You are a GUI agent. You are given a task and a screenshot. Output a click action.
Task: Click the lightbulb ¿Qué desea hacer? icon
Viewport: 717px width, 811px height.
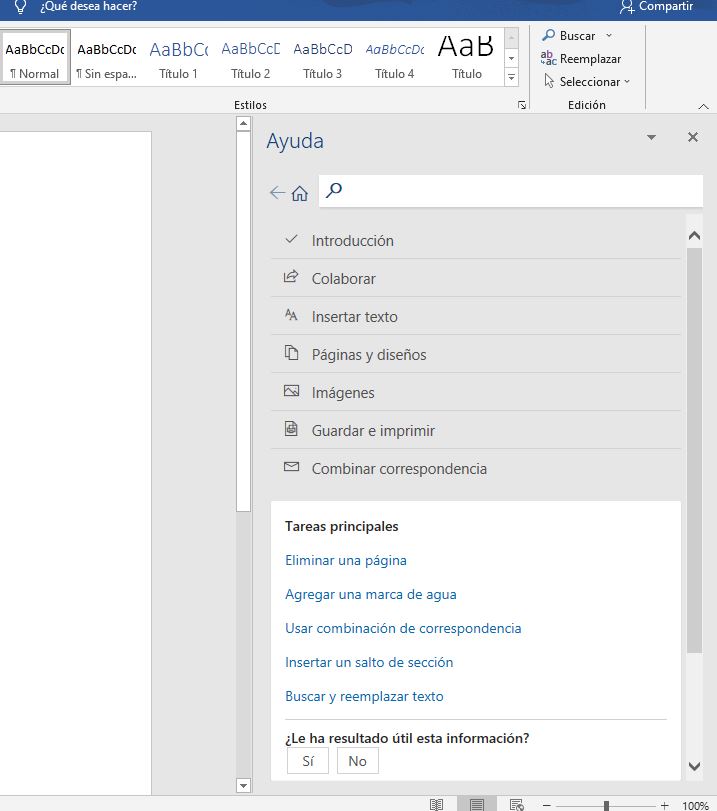[19, 6]
